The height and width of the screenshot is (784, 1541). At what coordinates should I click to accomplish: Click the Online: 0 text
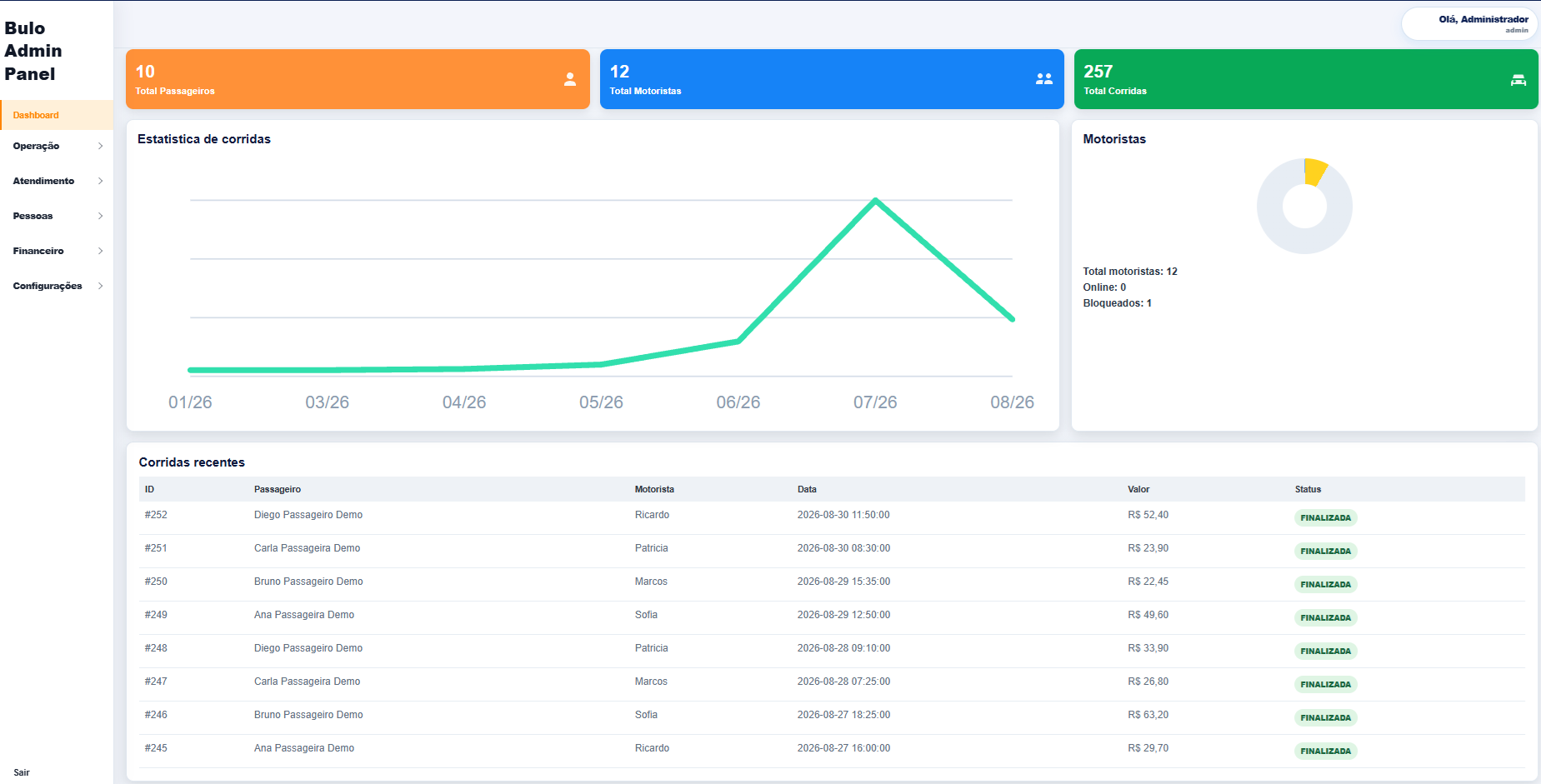(1104, 287)
